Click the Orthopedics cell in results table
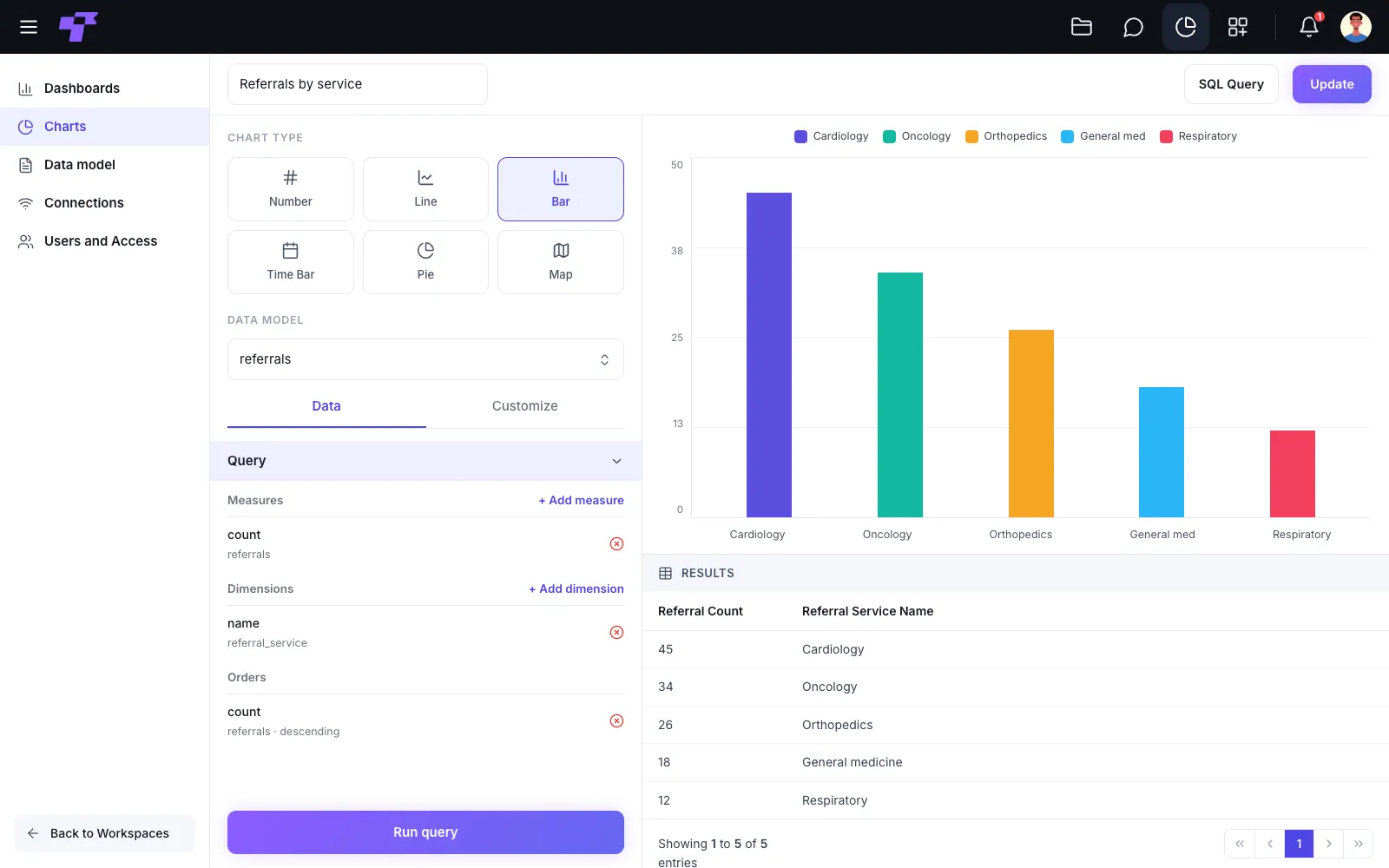This screenshot has width=1389, height=868. point(837,726)
